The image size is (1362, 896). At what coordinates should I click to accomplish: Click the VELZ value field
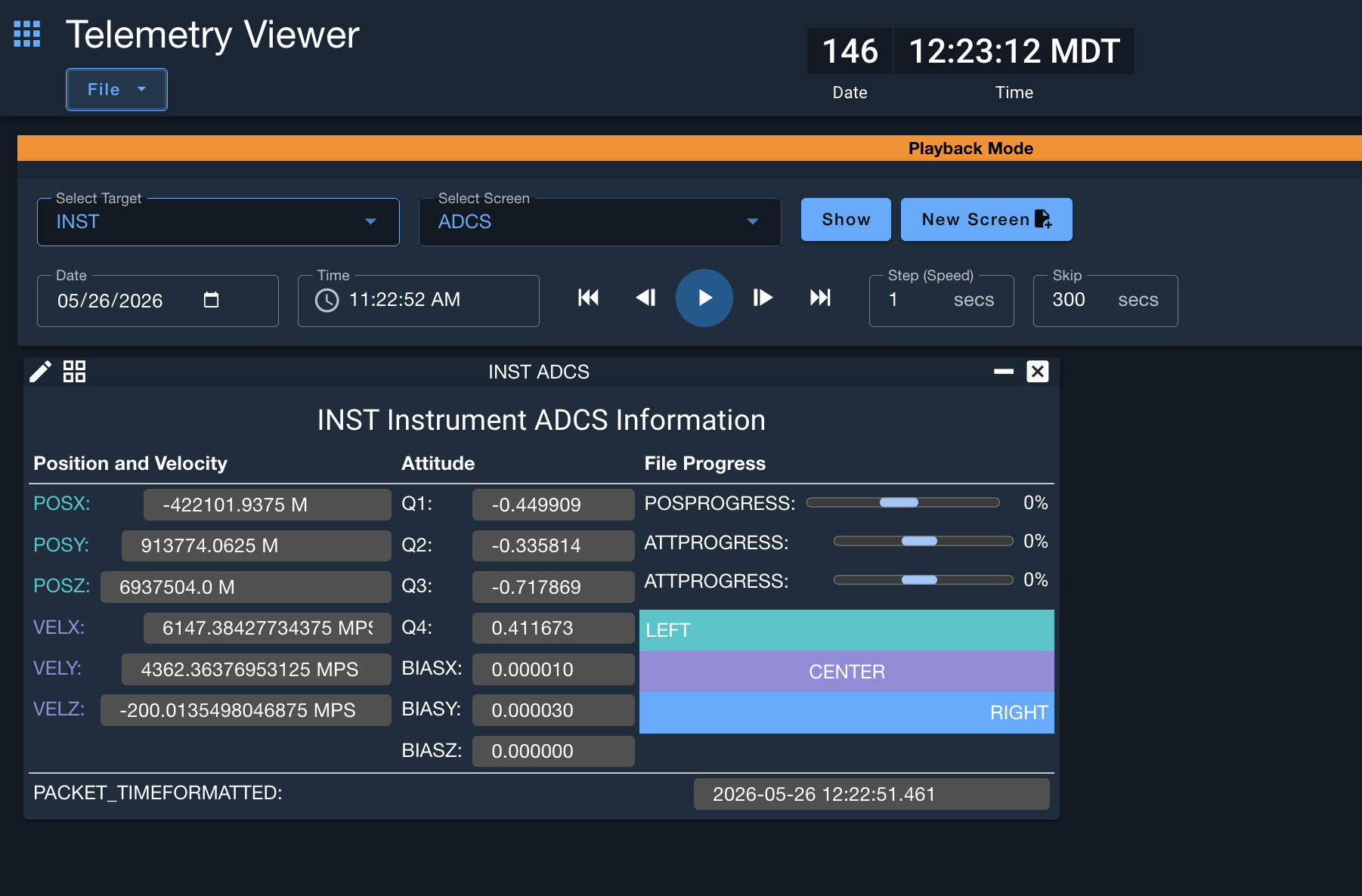click(x=246, y=710)
